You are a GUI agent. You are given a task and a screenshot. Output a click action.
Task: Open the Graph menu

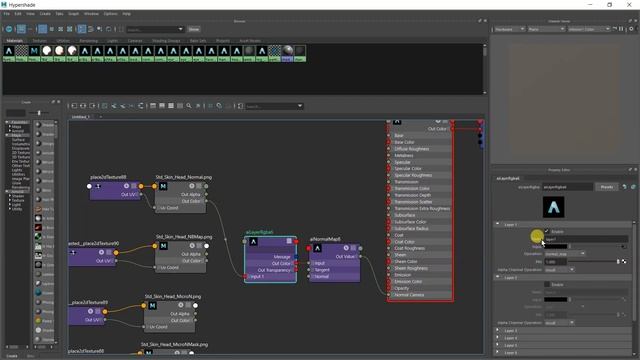pyautogui.click(x=73, y=13)
